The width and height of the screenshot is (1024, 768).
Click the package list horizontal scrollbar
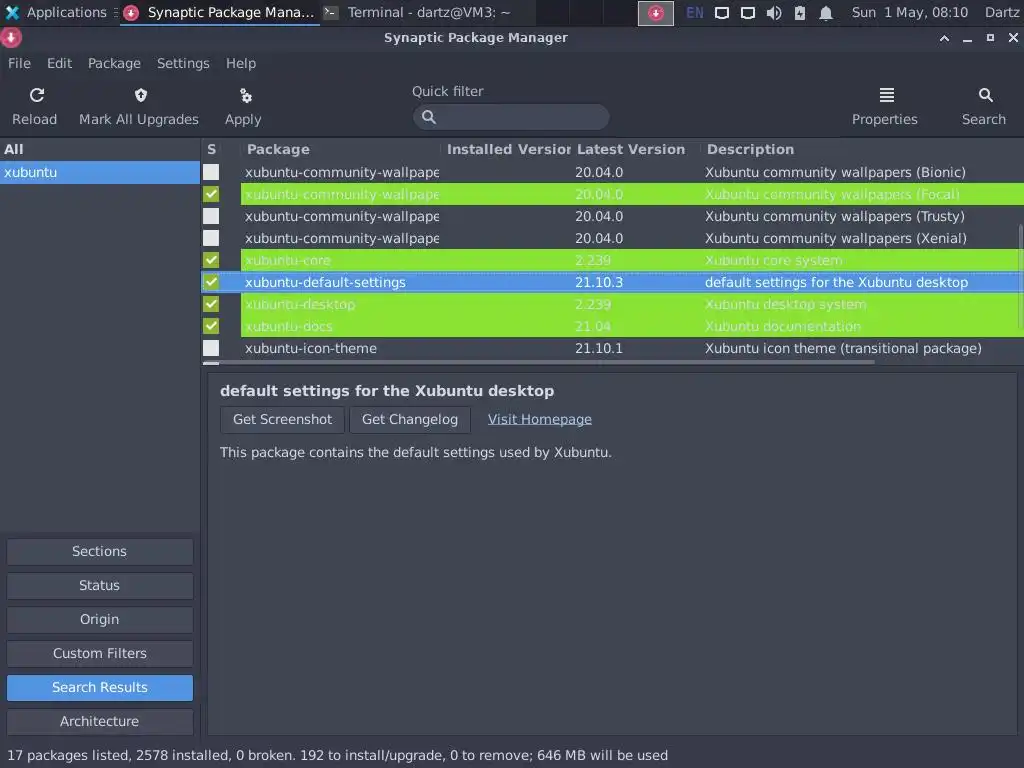pos(539,362)
